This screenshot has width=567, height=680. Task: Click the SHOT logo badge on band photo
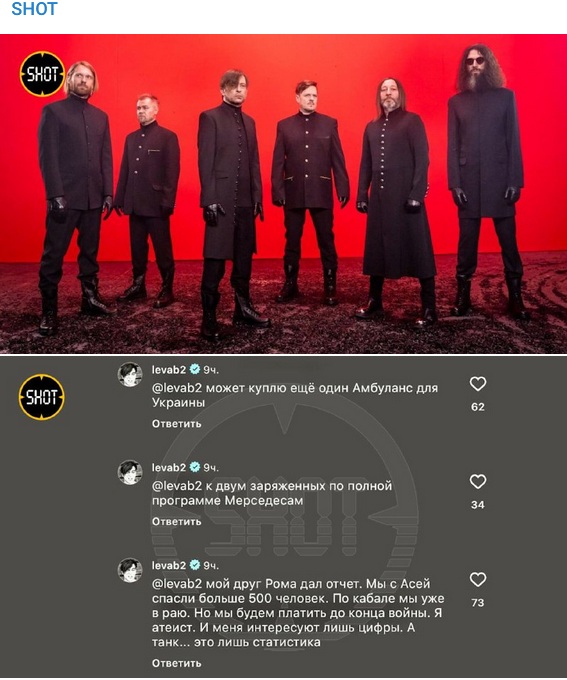(x=42, y=74)
